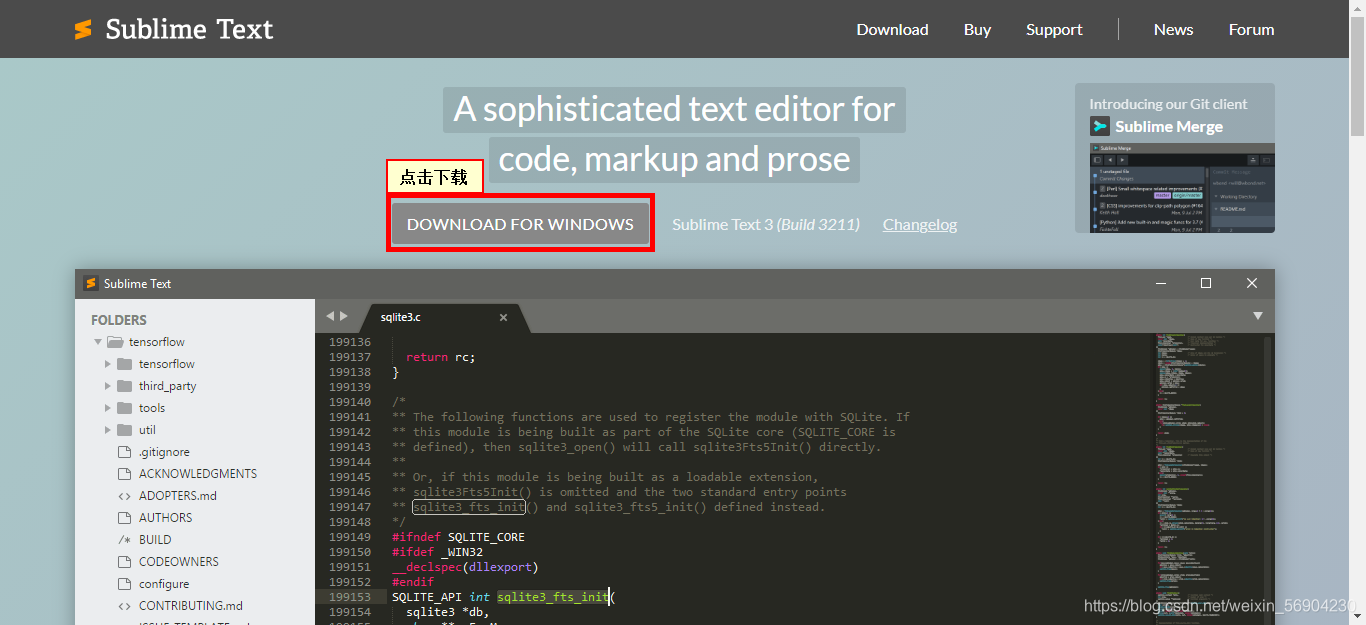Go to next tab with right arrow
The height and width of the screenshot is (625, 1366).
[x=344, y=316]
